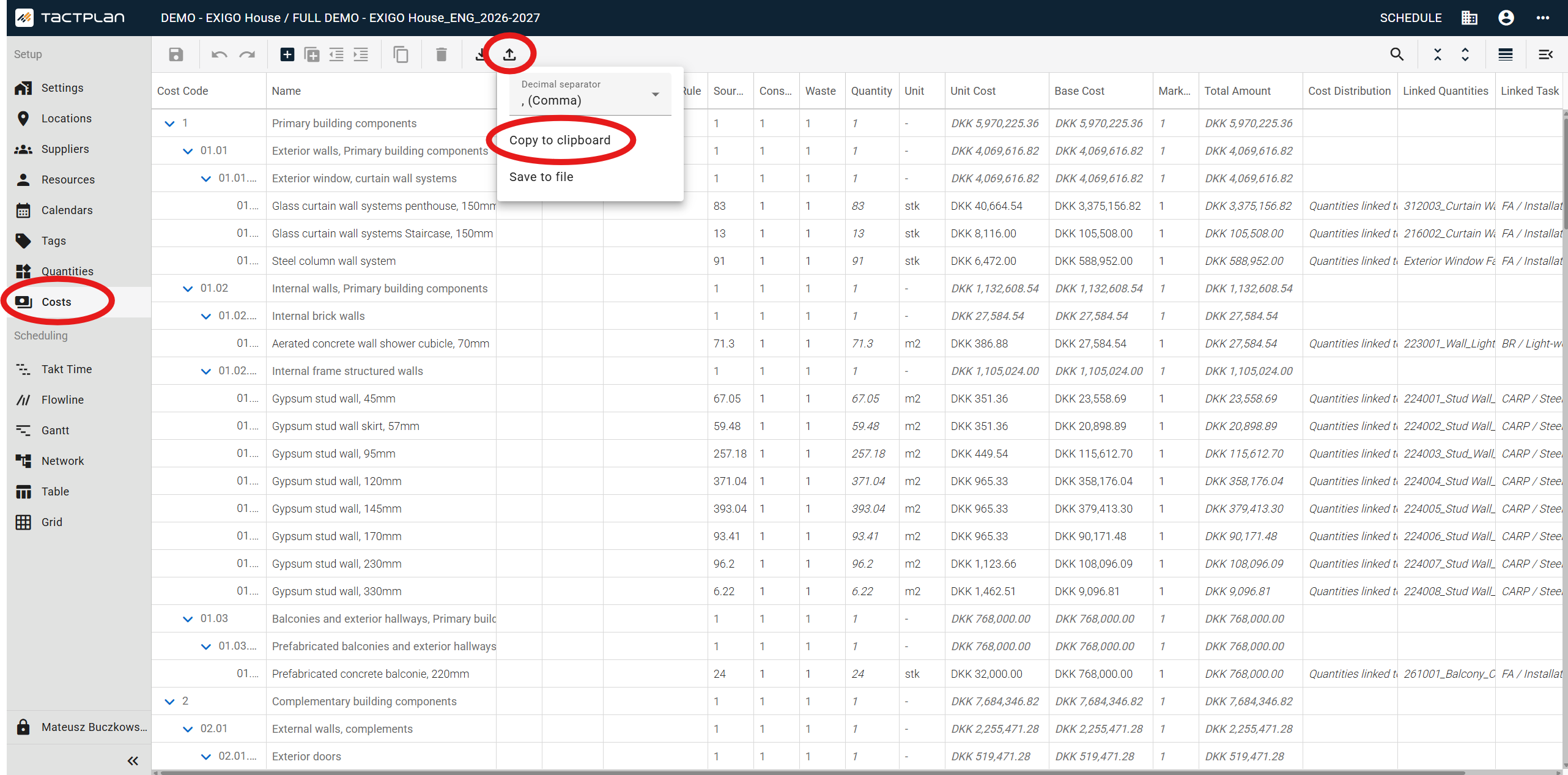
Task: Click the project title breadcrumb
Action: coord(350,18)
